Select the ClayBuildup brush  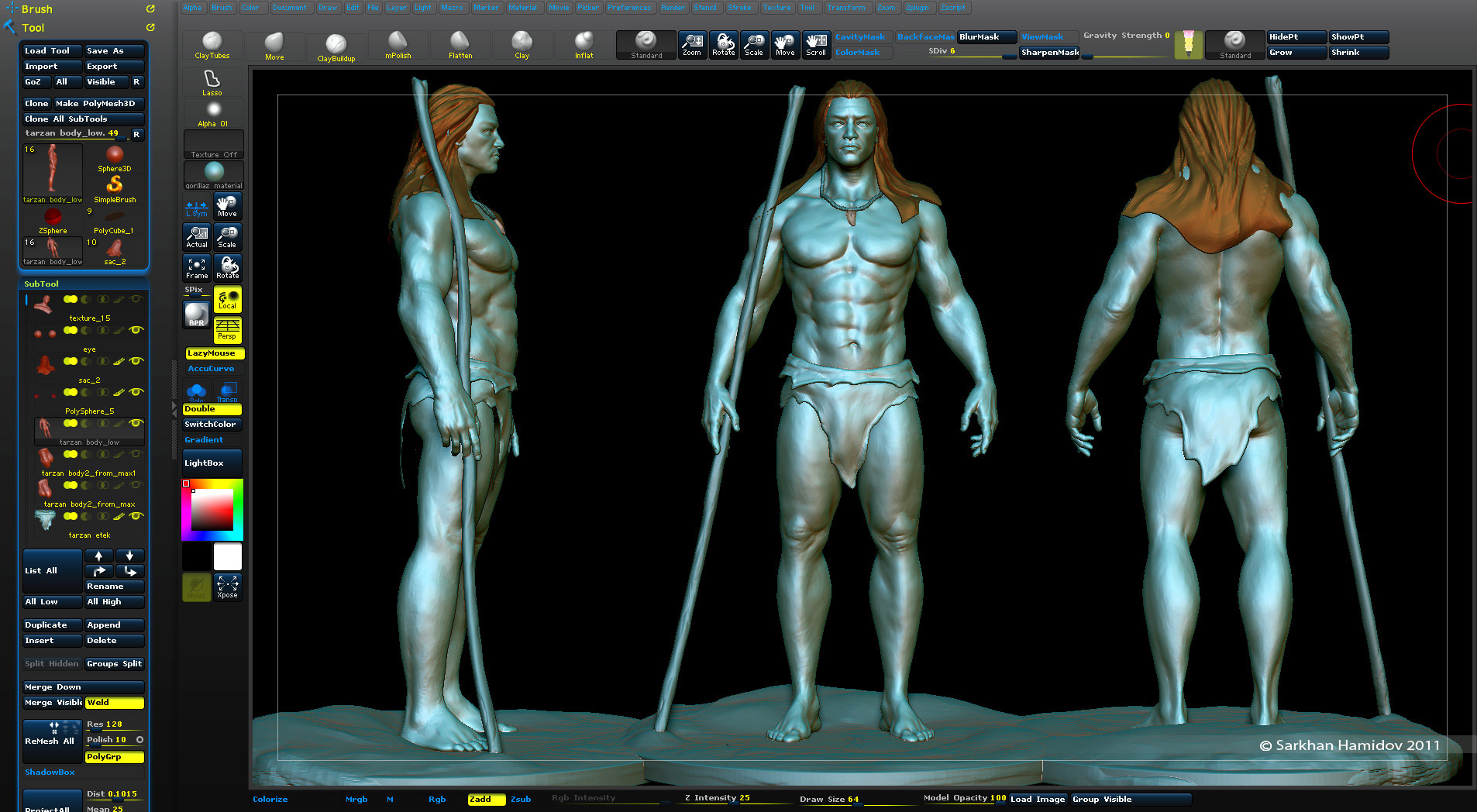pos(336,47)
